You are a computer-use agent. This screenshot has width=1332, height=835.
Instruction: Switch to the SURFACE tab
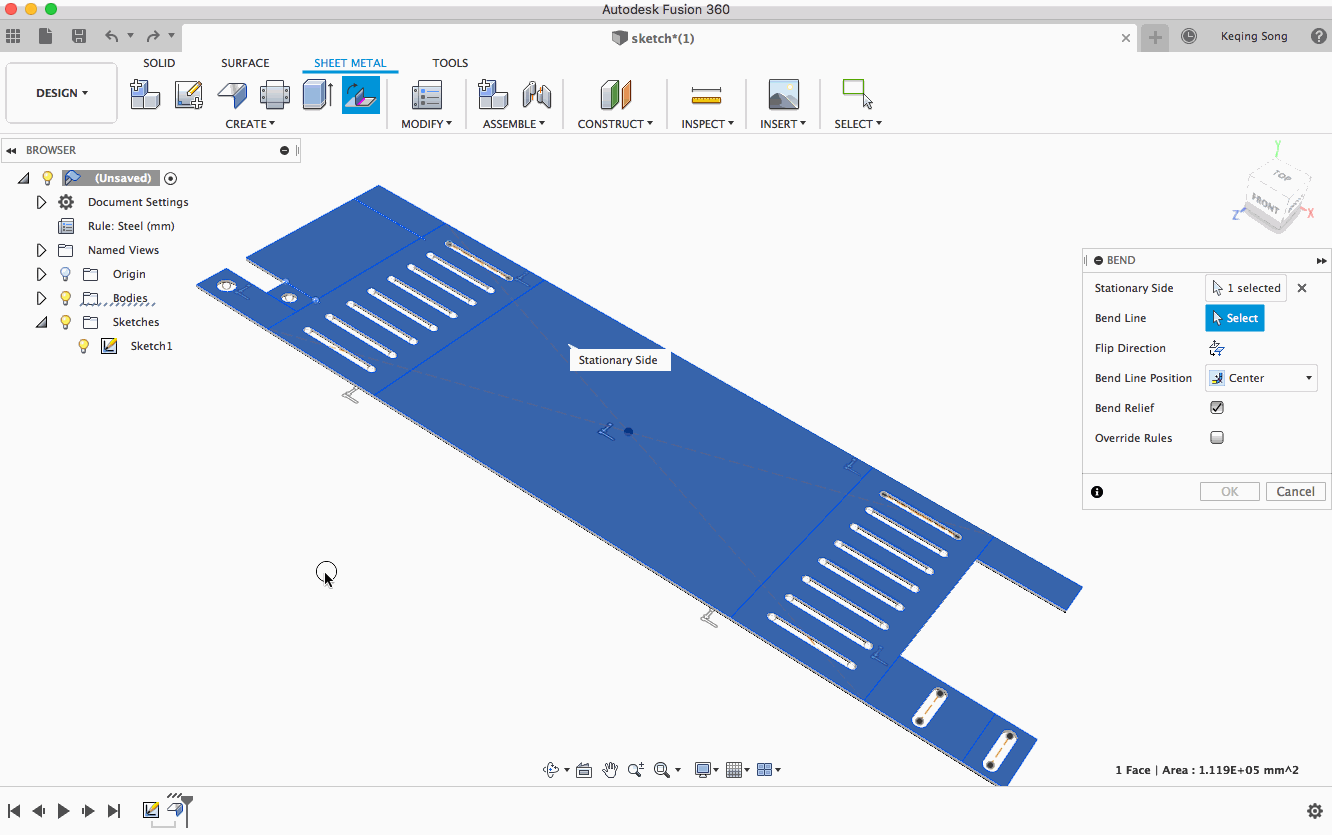(245, 63)
